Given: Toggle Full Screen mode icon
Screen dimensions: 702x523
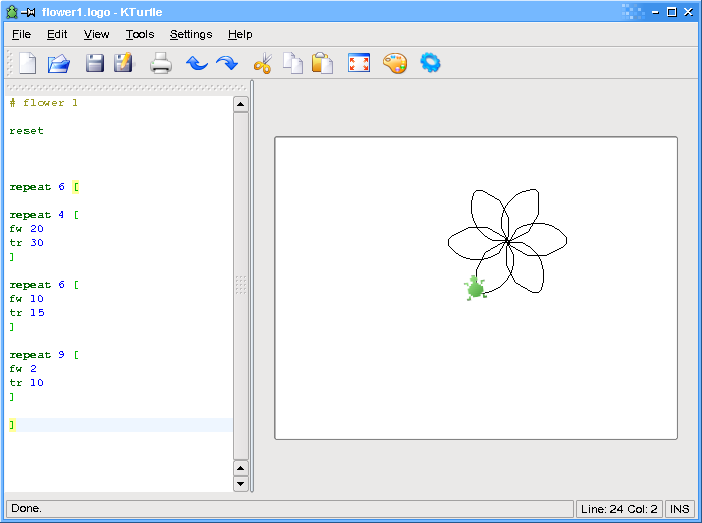Looking at the screenshot, I should point(359,64).
